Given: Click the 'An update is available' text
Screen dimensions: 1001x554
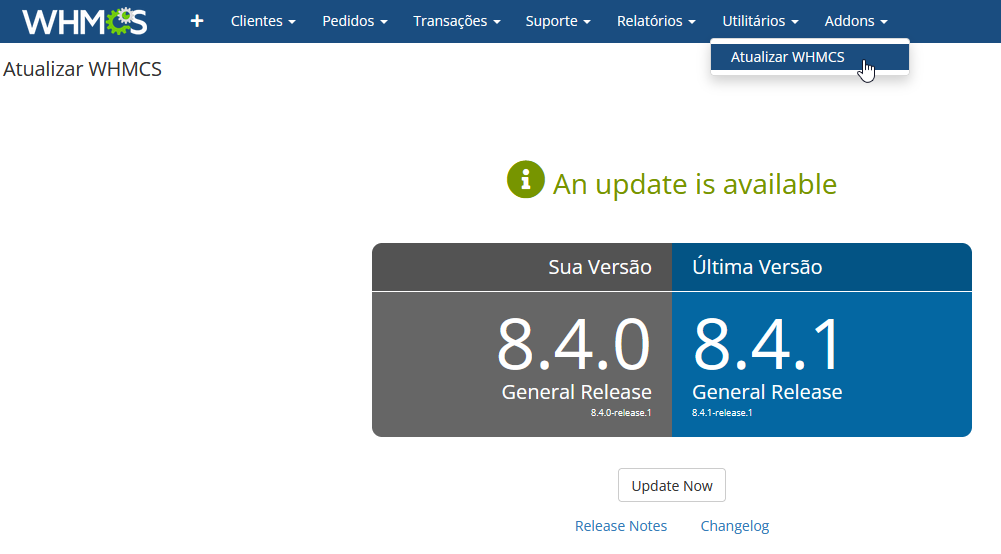Looking at the screenshot, I should [695, 184].
